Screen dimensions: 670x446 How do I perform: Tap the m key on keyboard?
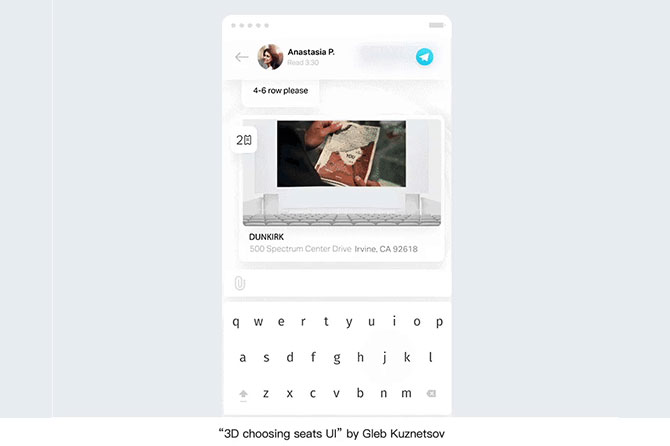click(x=406, y=393)
